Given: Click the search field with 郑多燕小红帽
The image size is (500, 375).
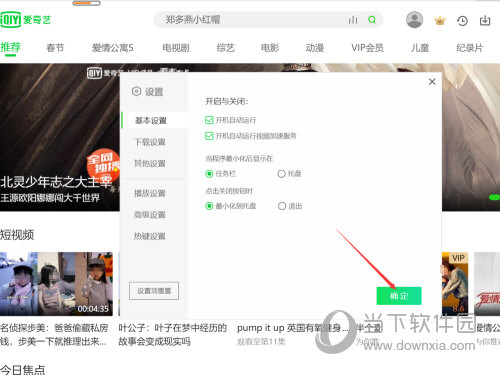Looking at the screenshot, I should [268, 20].
